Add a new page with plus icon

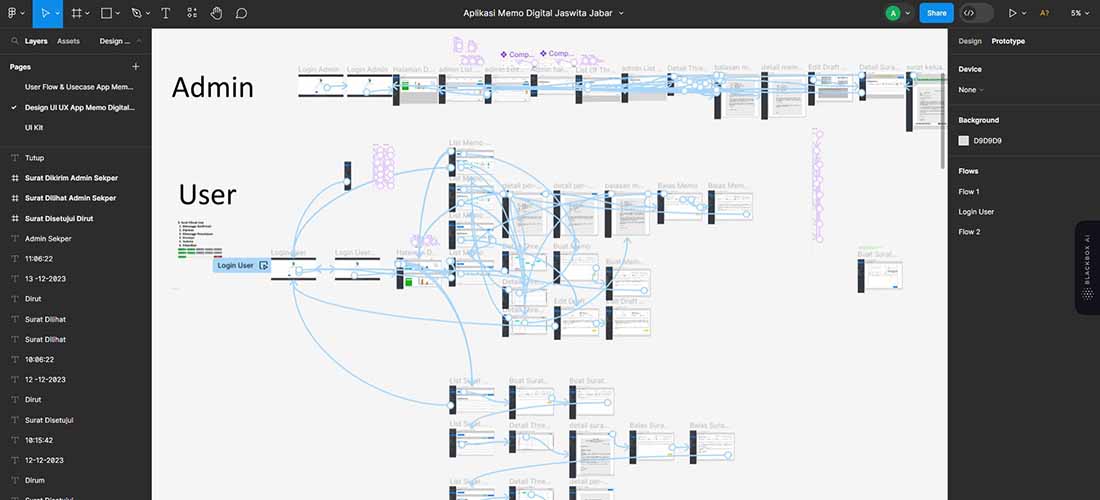[136, 67]
